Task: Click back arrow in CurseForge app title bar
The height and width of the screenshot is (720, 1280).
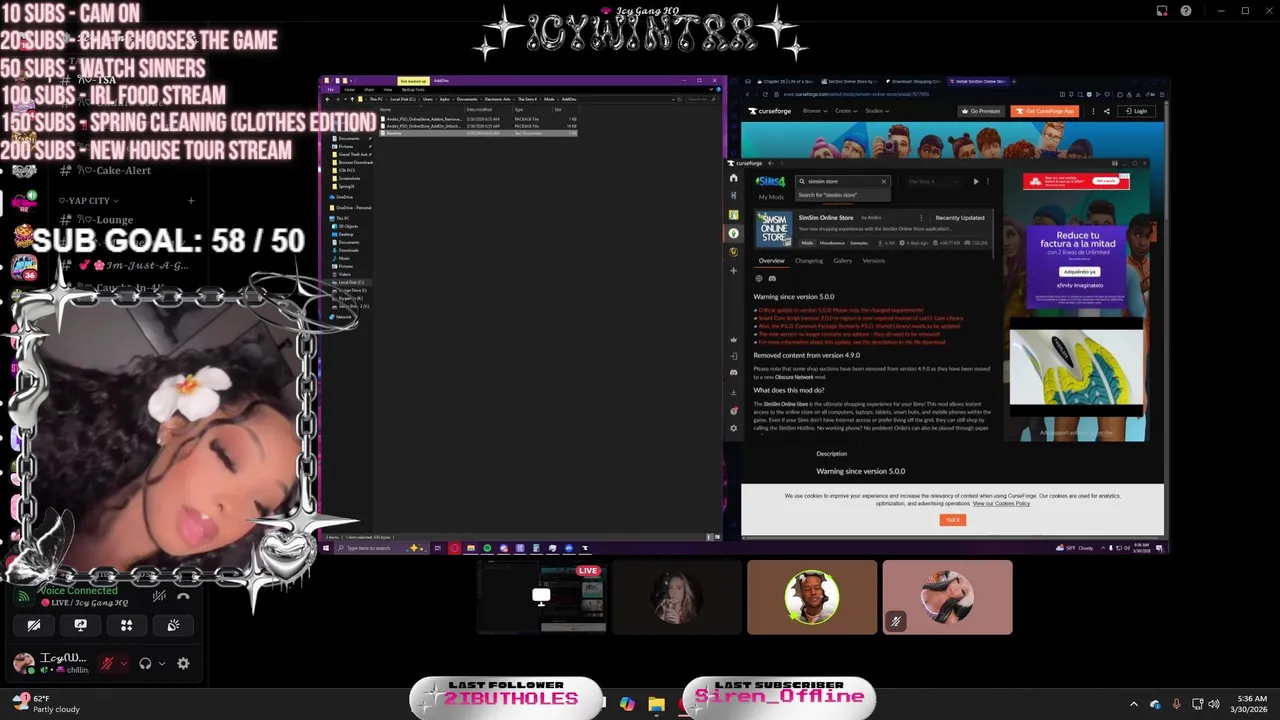Action: (x=770, y=163)
